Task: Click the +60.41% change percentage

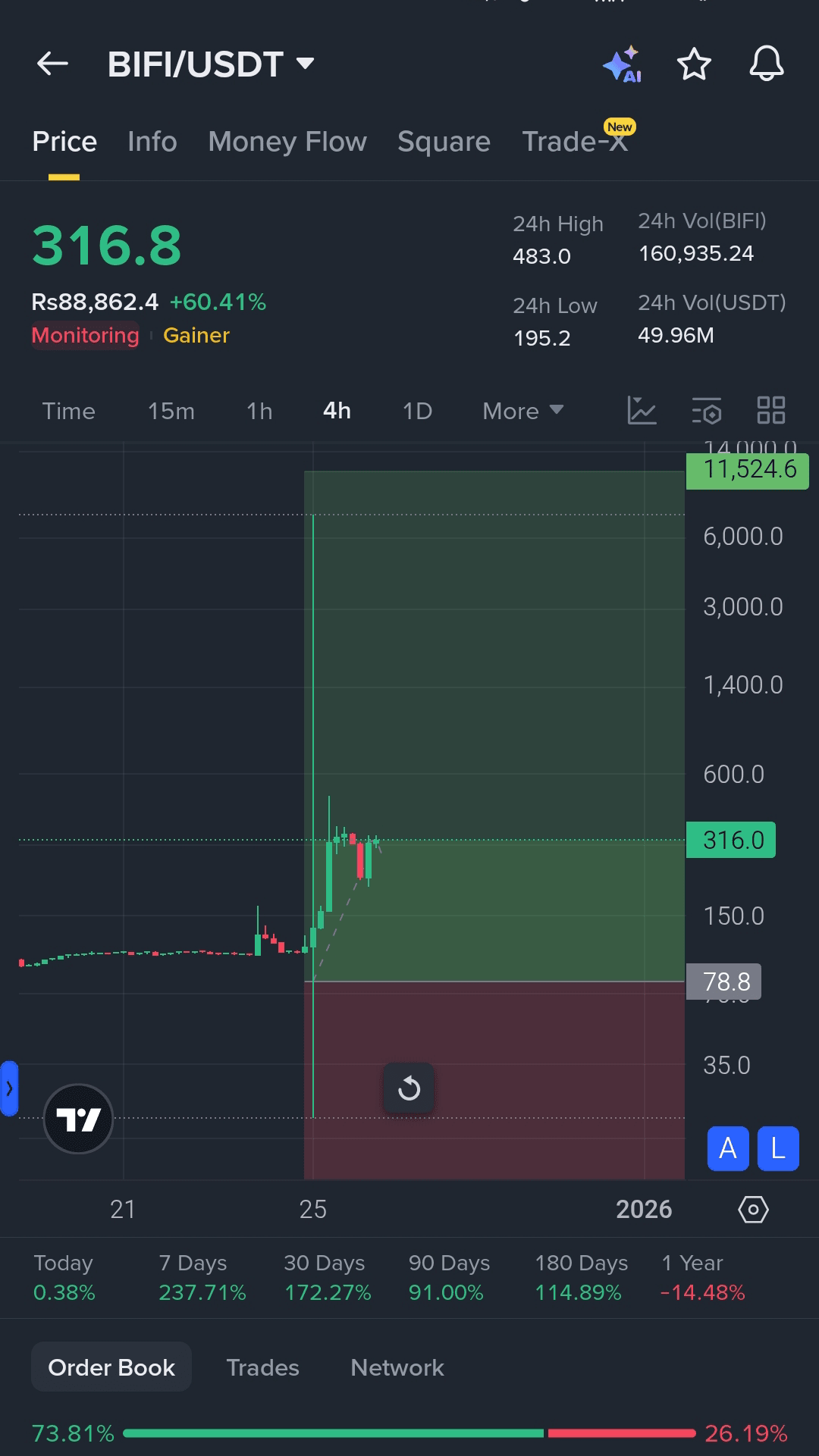Action: [218, 302]
